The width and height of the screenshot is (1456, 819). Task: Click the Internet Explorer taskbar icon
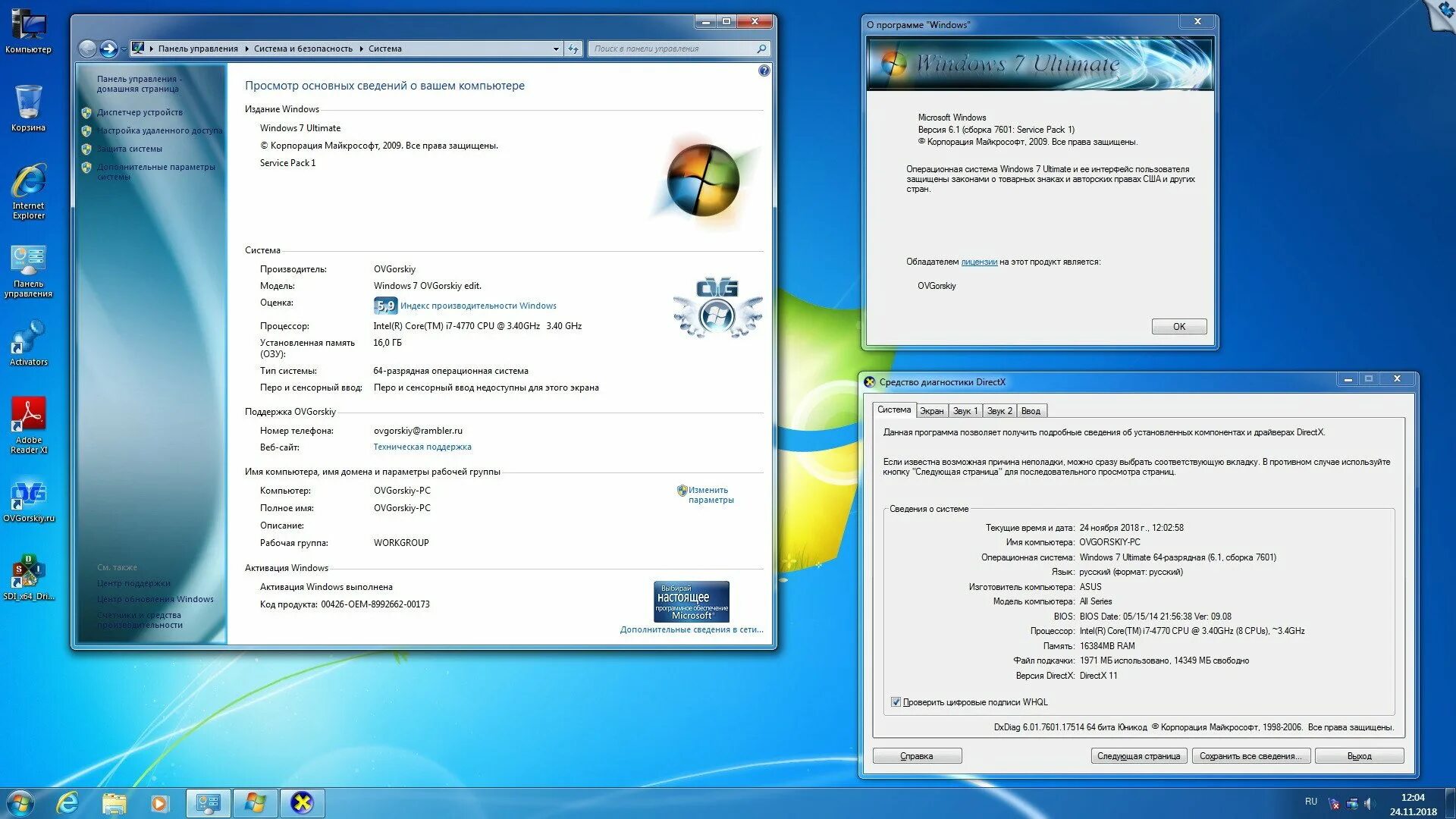pyautogui.click(x=67, y=802)
